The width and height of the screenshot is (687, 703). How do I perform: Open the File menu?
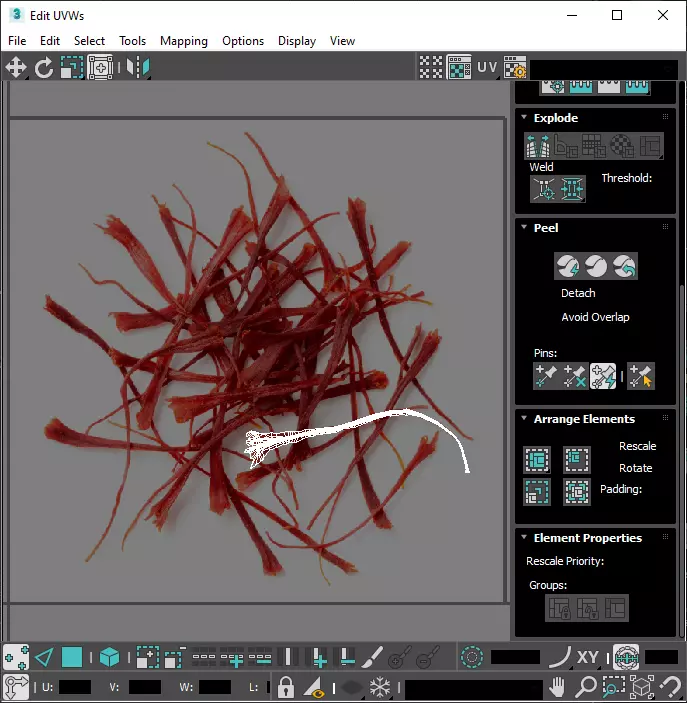click(x=17, y=41)
